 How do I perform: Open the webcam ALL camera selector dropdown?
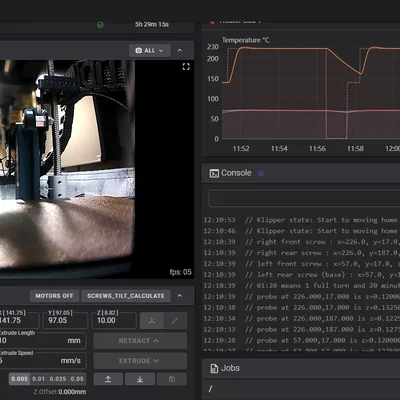point(150,51)
